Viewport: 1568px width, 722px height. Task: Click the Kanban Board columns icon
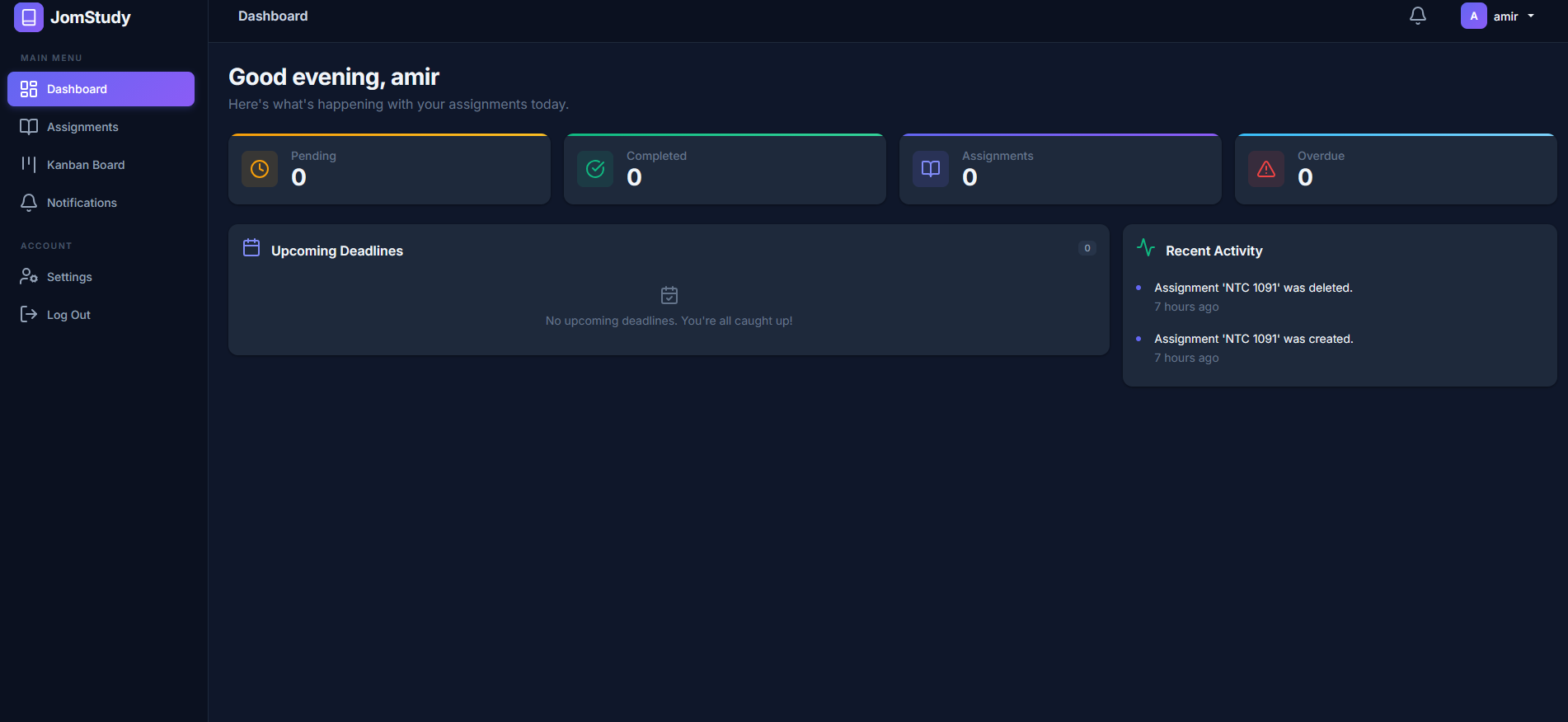pos(29,164)
